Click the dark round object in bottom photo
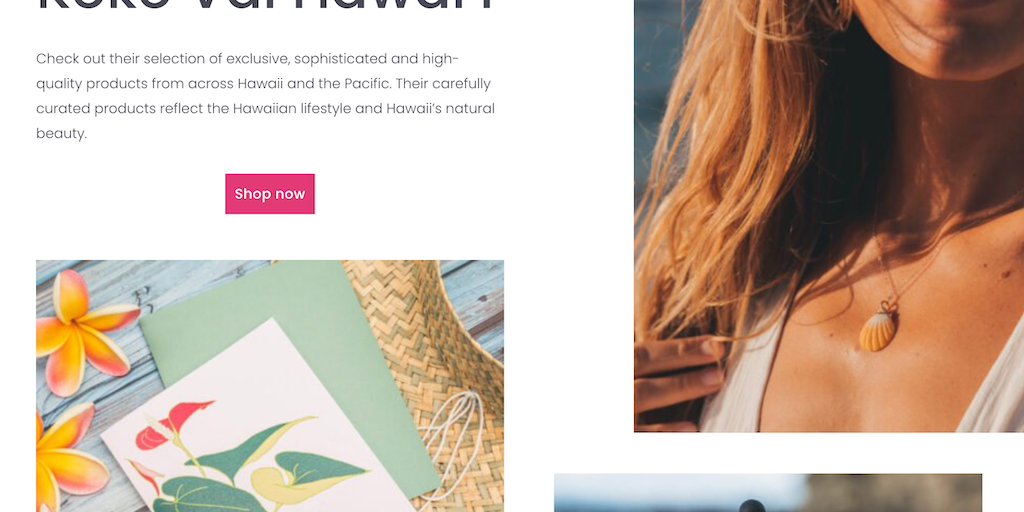Screen dimensions: 1024x512 pyautogui.click(x=751, y=506)
